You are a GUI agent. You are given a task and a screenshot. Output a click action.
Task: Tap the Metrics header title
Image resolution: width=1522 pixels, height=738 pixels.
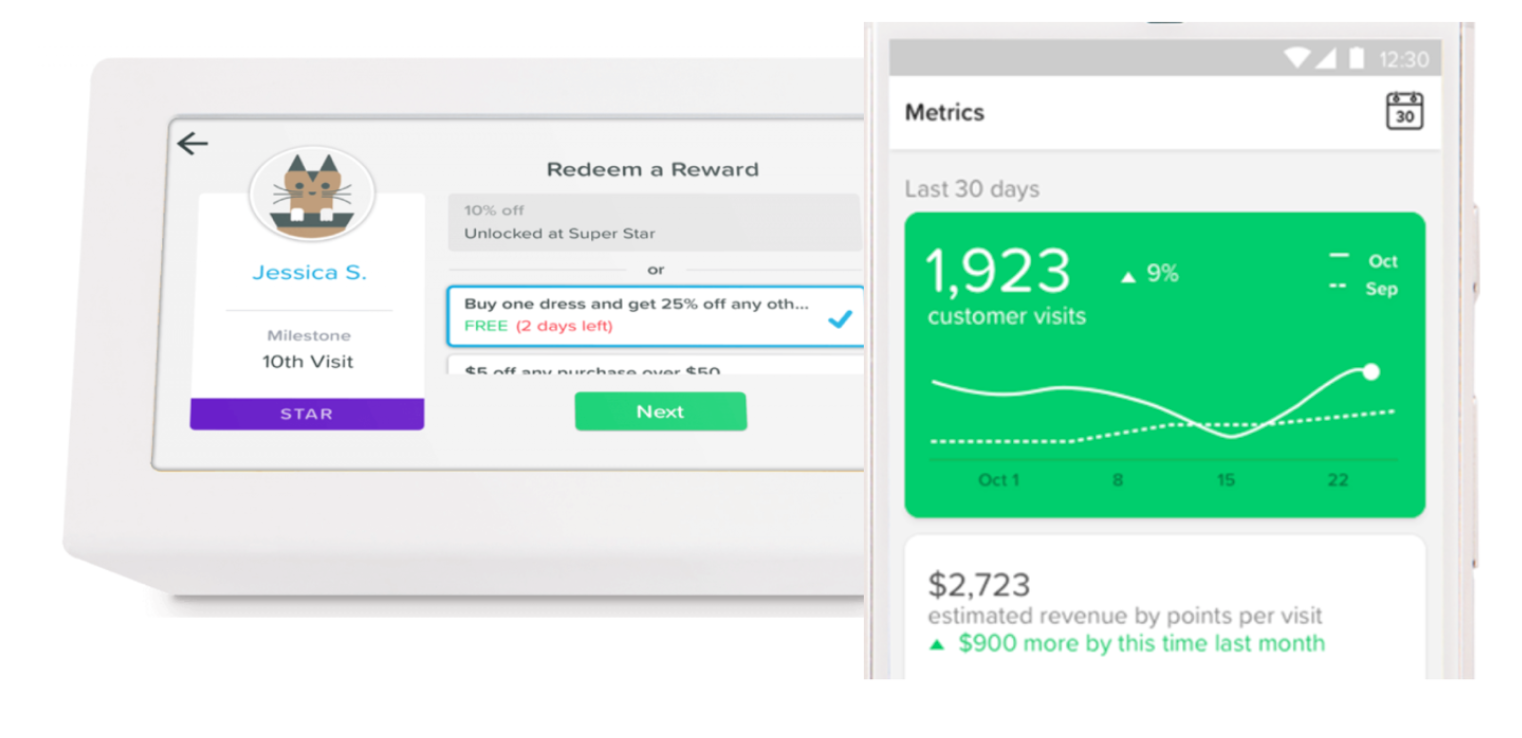coord(944,112)
